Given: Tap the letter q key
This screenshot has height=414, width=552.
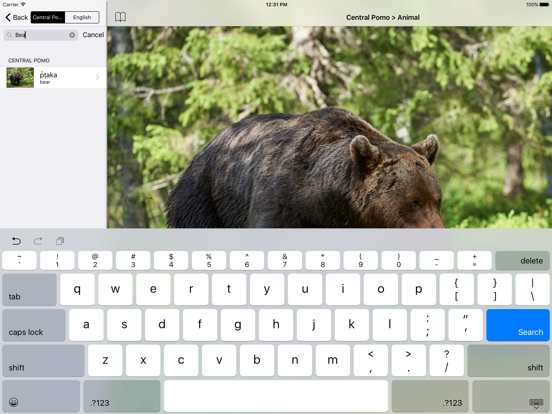Looking at the screenshot, I should 77,290.
